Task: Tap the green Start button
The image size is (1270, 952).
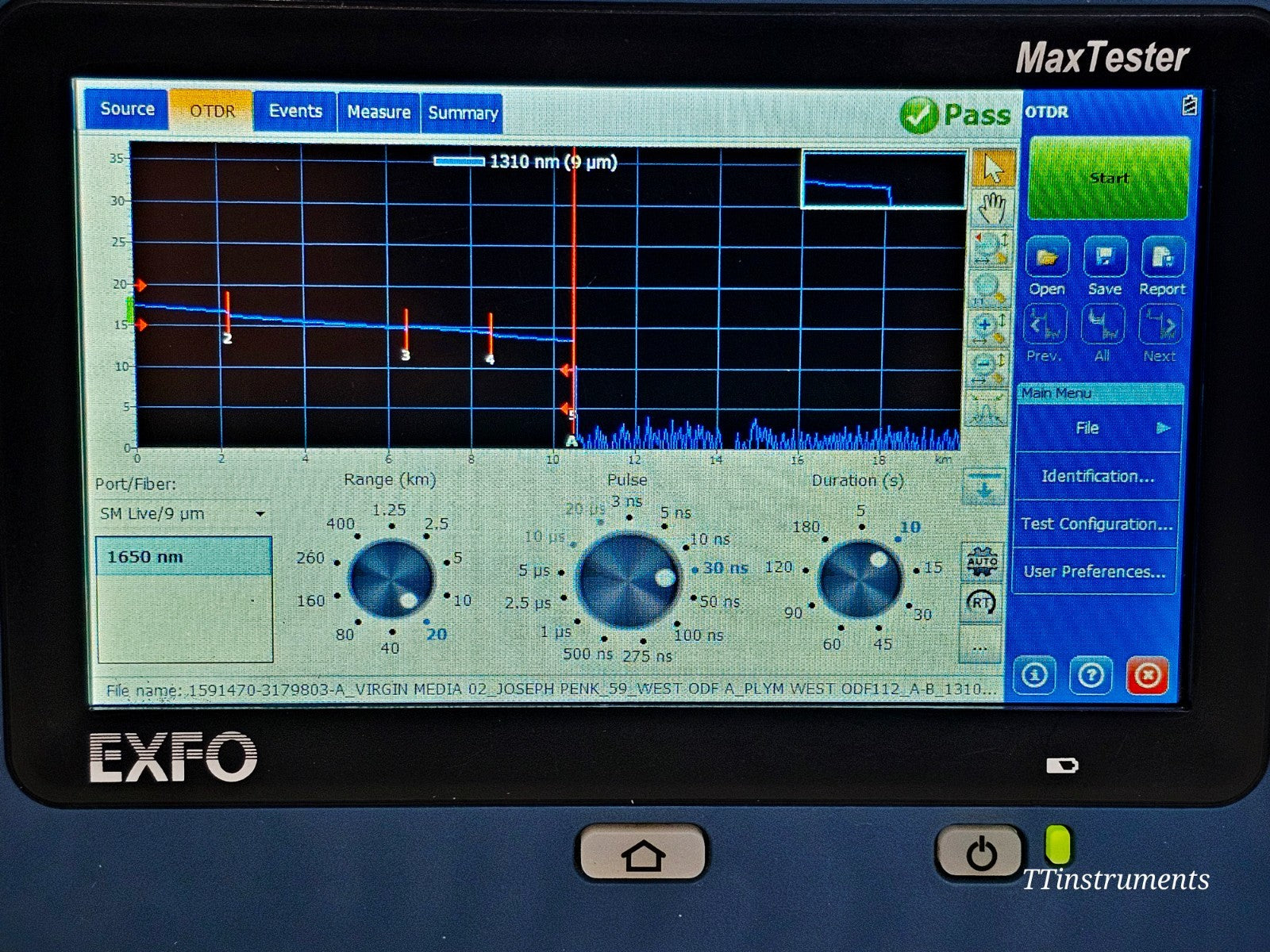Action: pos(1108,178)
